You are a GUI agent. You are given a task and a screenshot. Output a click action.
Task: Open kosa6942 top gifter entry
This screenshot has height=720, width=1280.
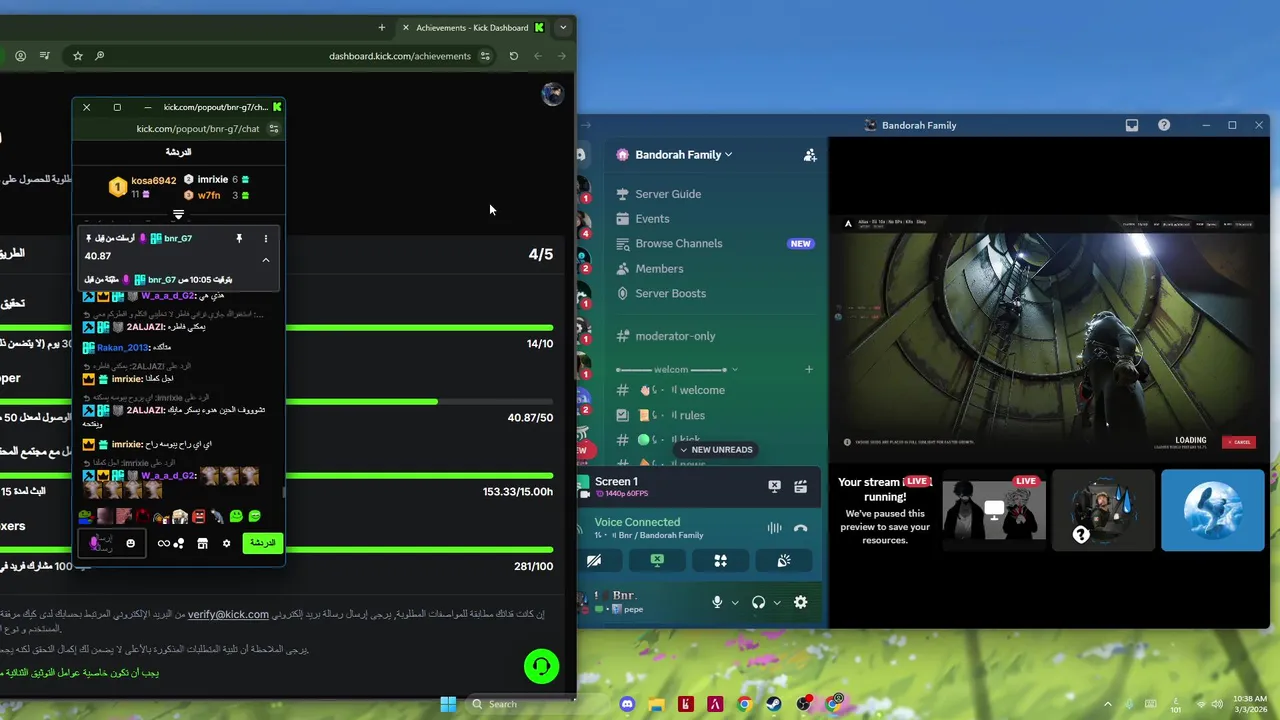tap(143, 187)
